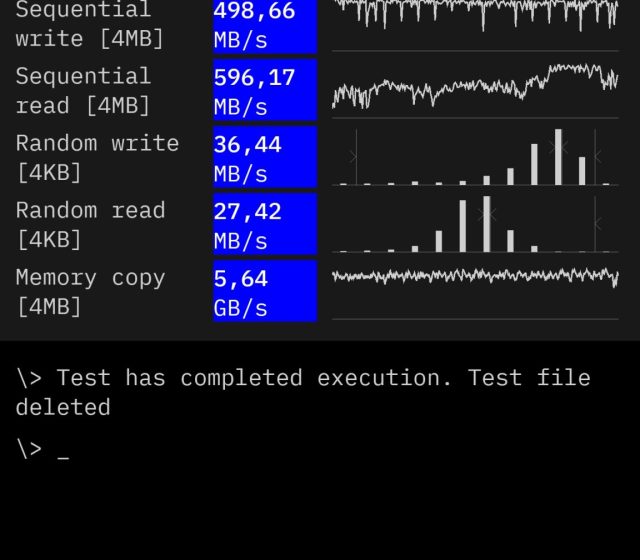Viewport: 640px width, 560px height.
Task: Select the 498,66 MB/s result box
Action: (x=264, y=26)
